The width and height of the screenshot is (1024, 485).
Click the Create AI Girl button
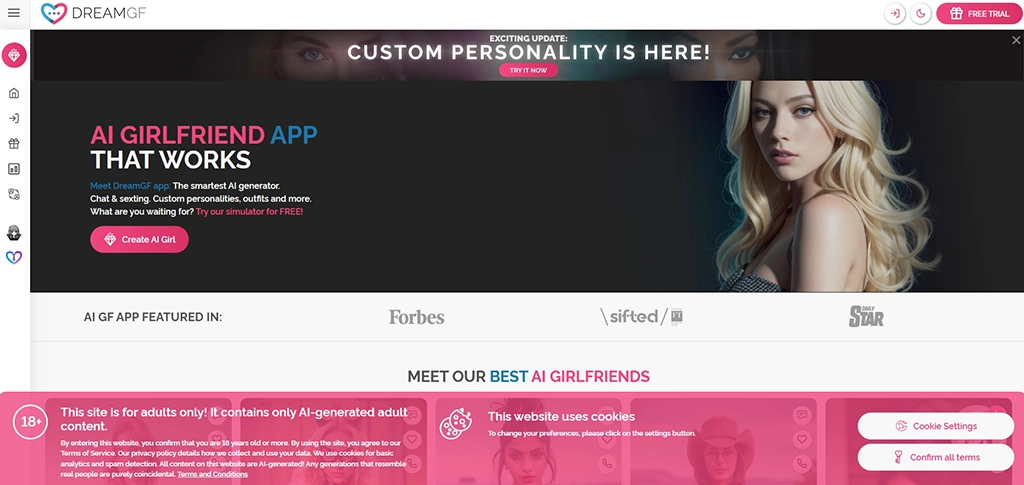(139, 240)
